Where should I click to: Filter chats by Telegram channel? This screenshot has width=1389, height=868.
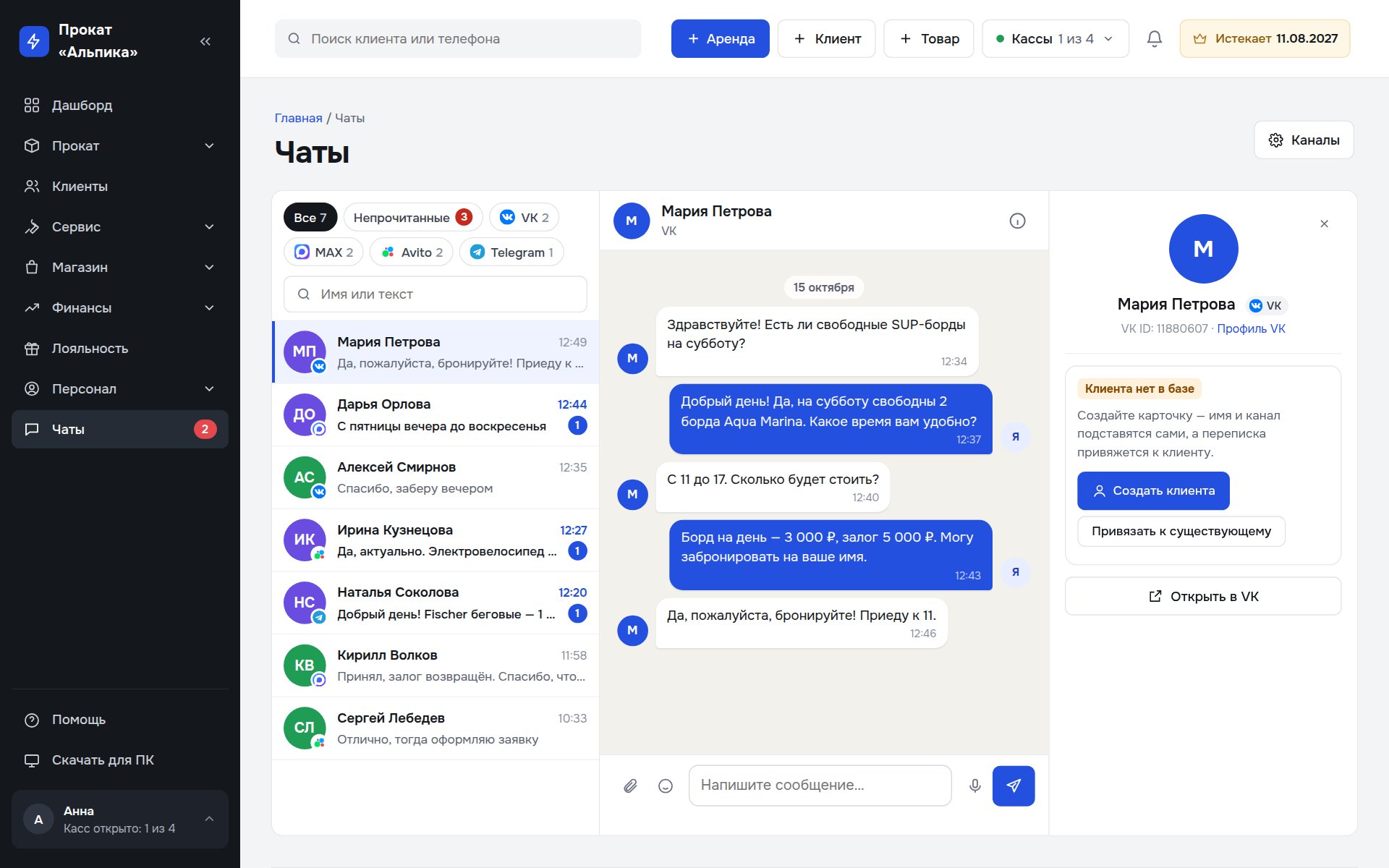click(511, 252)
